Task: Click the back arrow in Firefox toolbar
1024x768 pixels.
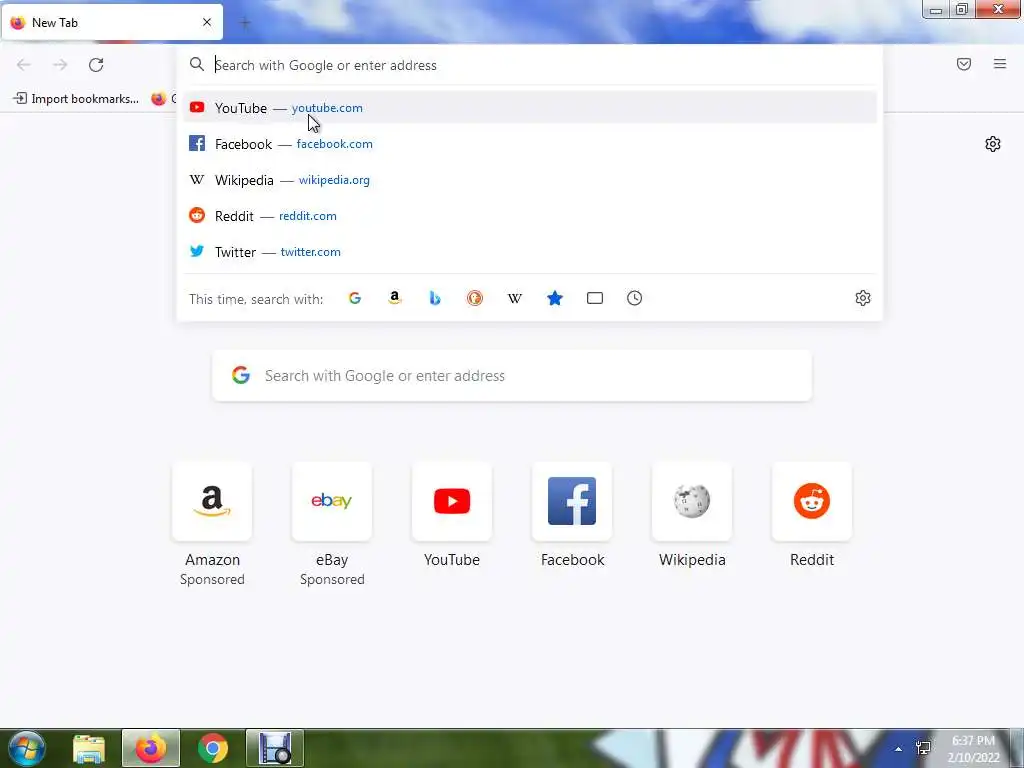Action: click(x=24, y=65)
